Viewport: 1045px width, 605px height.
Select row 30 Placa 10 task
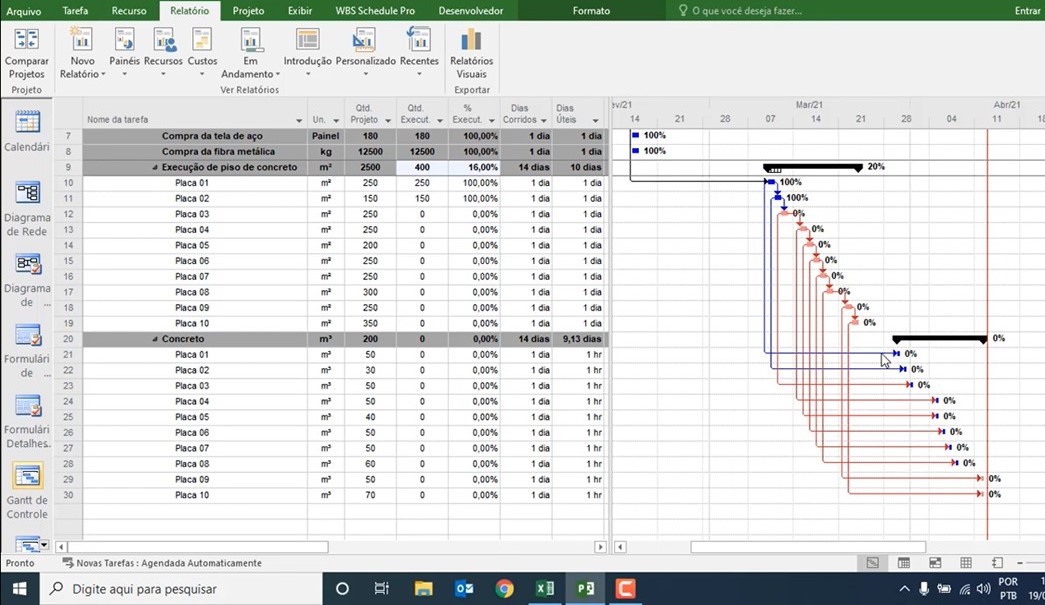[192, 495]
